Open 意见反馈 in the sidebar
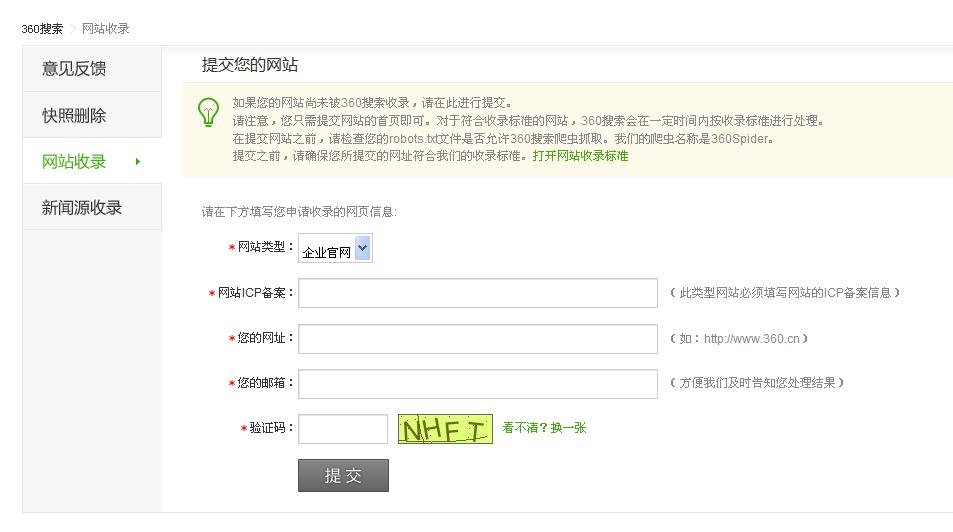The image size is (953, 532). (x=74, y=69)
